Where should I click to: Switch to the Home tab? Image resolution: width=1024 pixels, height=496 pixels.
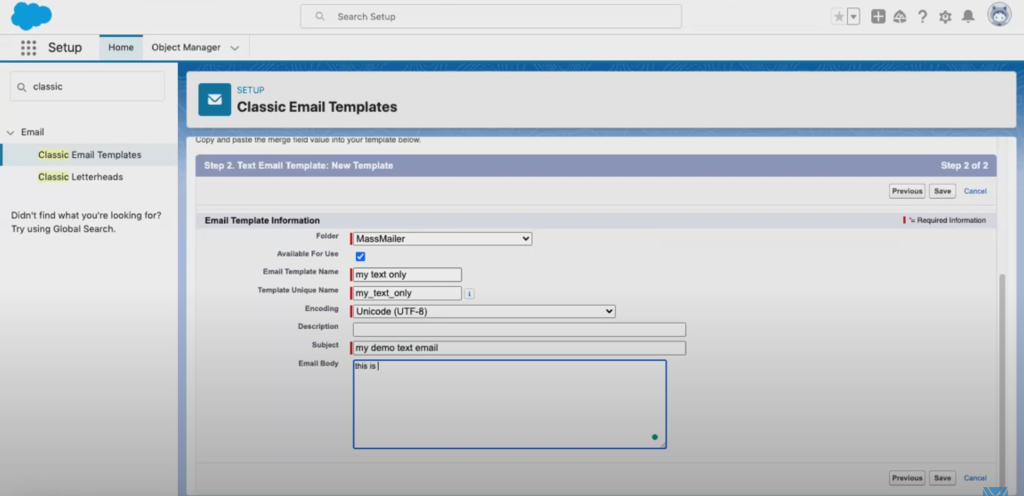click(x=121, y=48)
